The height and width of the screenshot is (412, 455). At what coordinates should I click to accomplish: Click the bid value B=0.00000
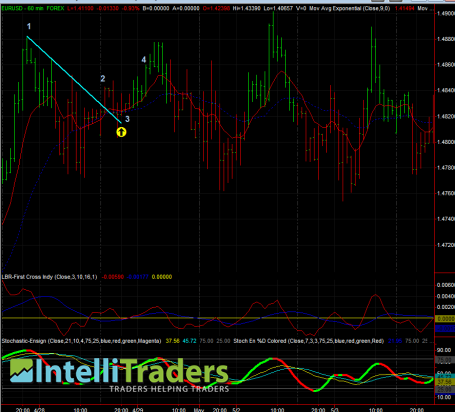point(156,8)
